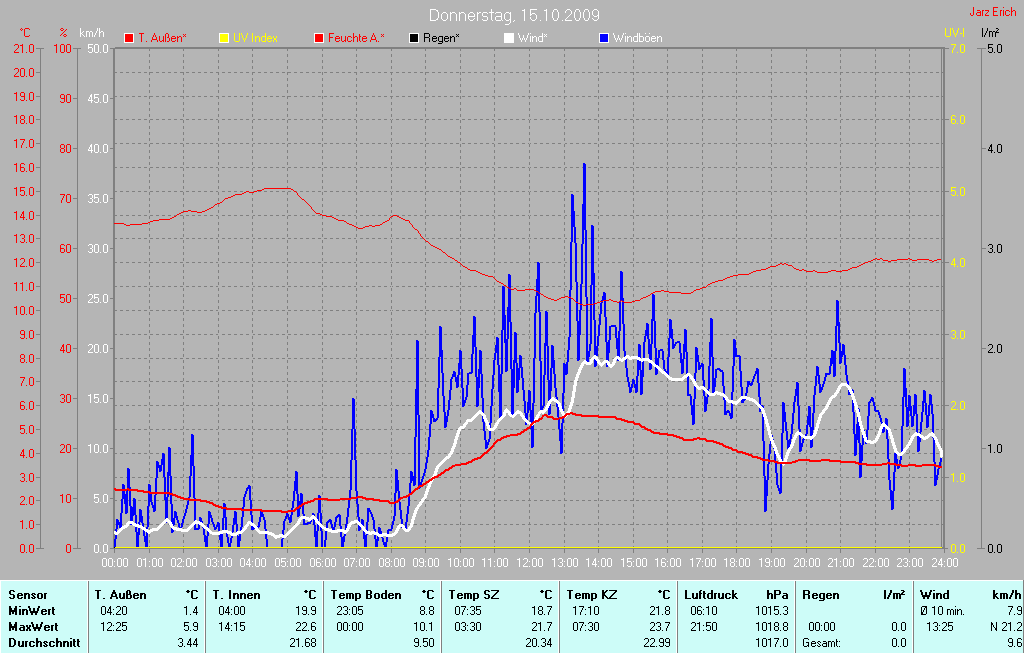Viewport: 1024px width, 653px height.
Task: Click T. Außen minimum time '04:20'
Action: 114,611
